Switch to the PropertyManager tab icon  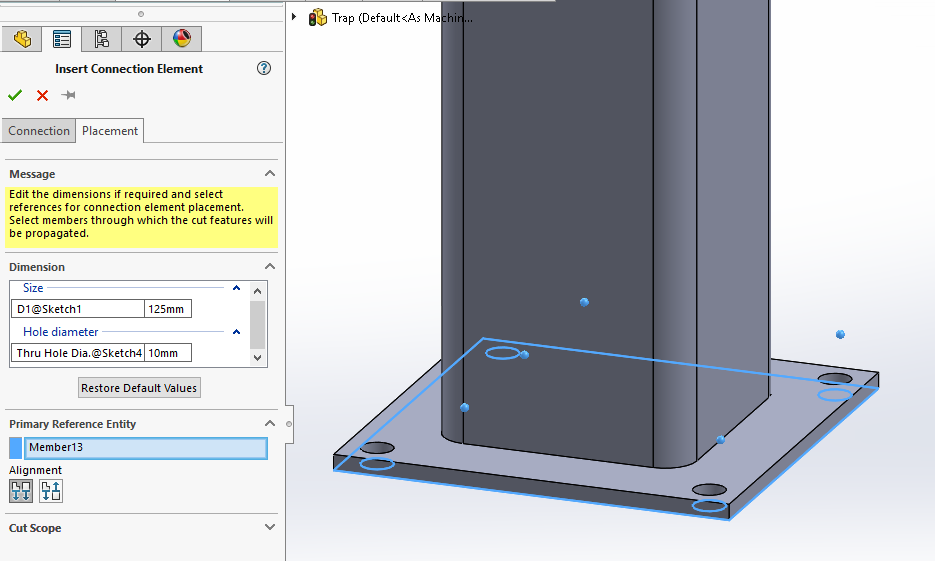point(61,39)
